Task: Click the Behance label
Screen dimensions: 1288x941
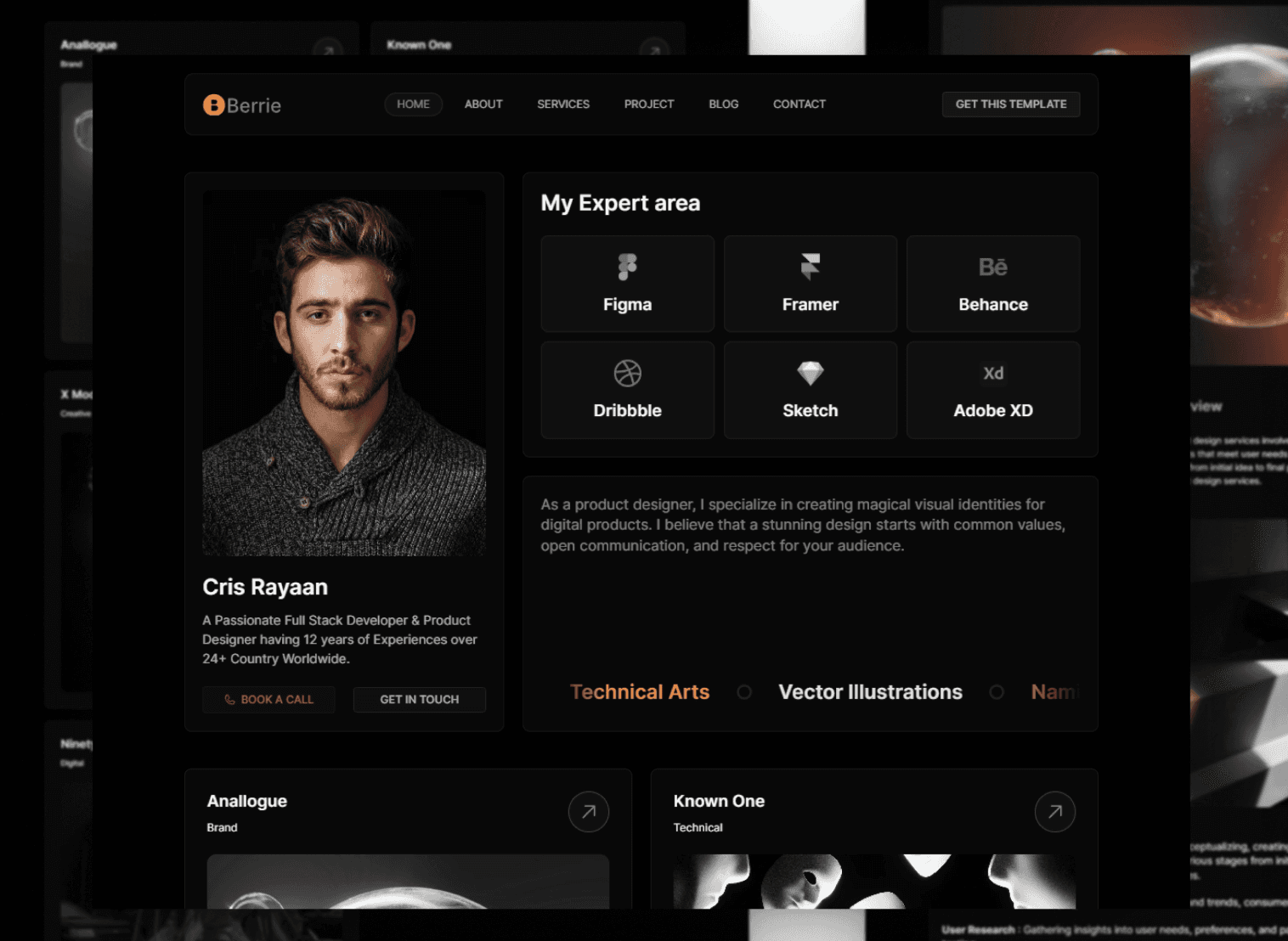Action: tap(993, 305)
